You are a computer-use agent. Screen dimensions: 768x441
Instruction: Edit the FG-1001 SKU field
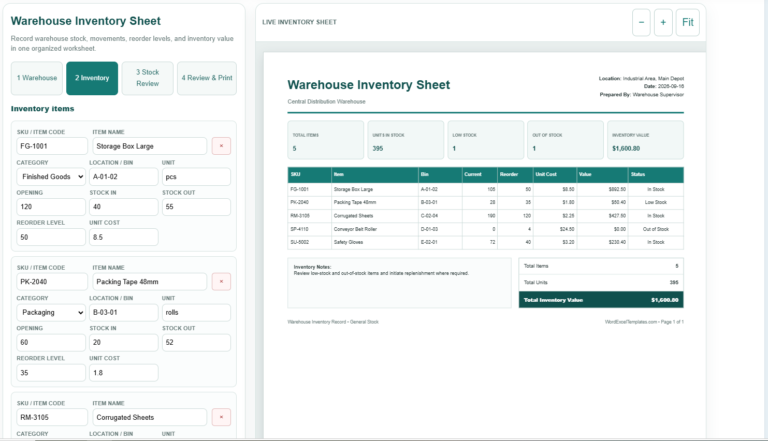click(x=52, y=146)
